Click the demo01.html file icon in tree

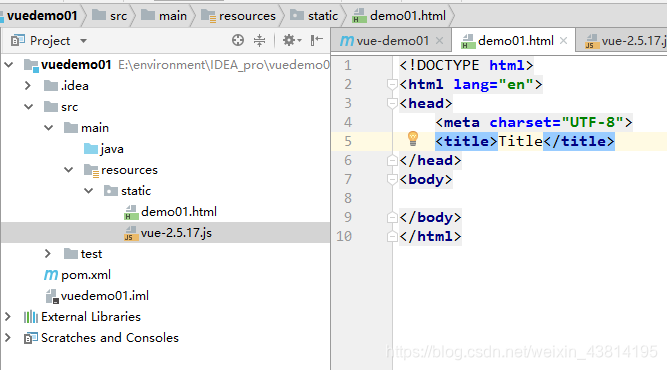(x=131, y=212)
